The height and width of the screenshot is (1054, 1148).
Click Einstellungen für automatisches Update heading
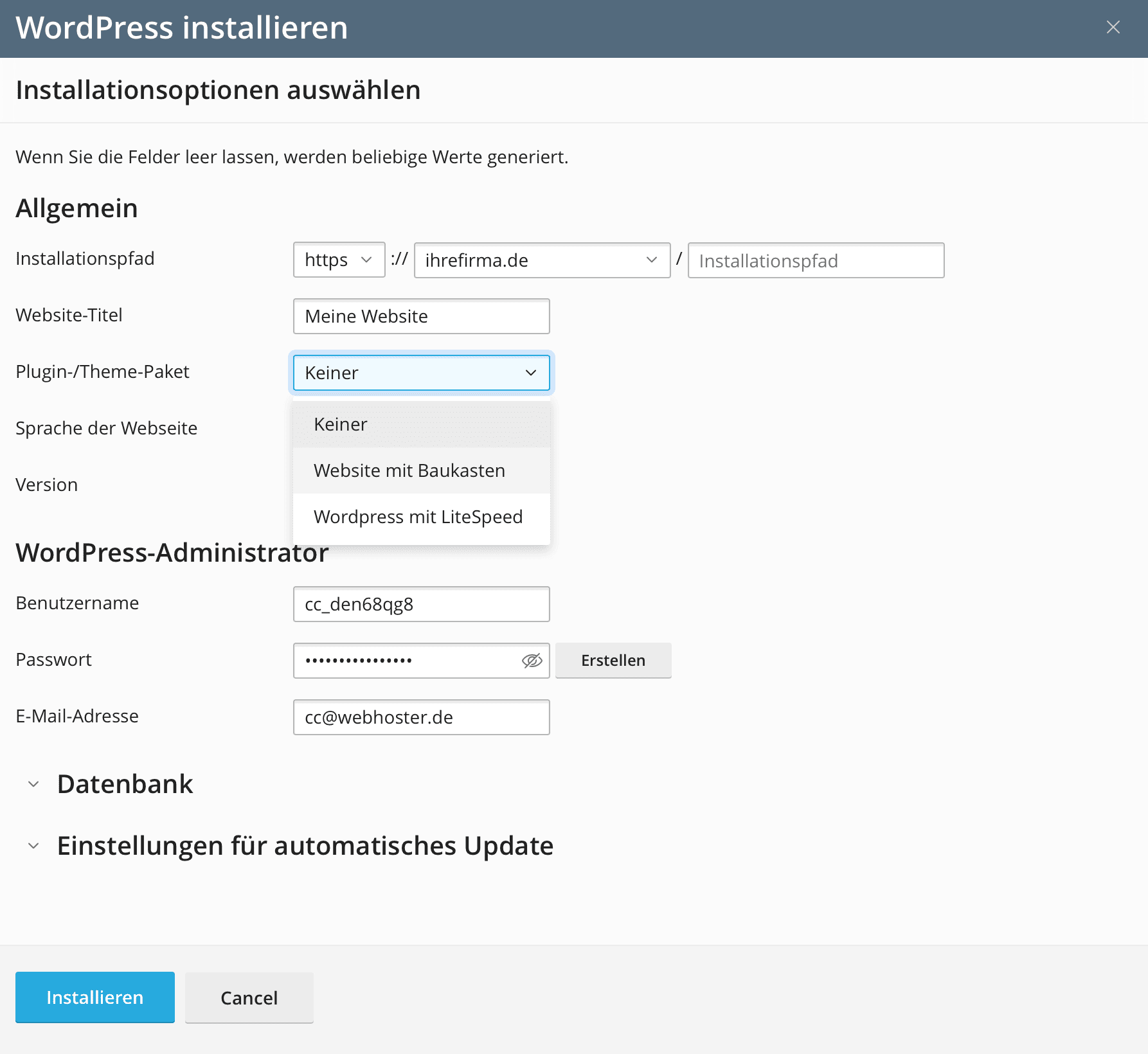tap(305, 846)
